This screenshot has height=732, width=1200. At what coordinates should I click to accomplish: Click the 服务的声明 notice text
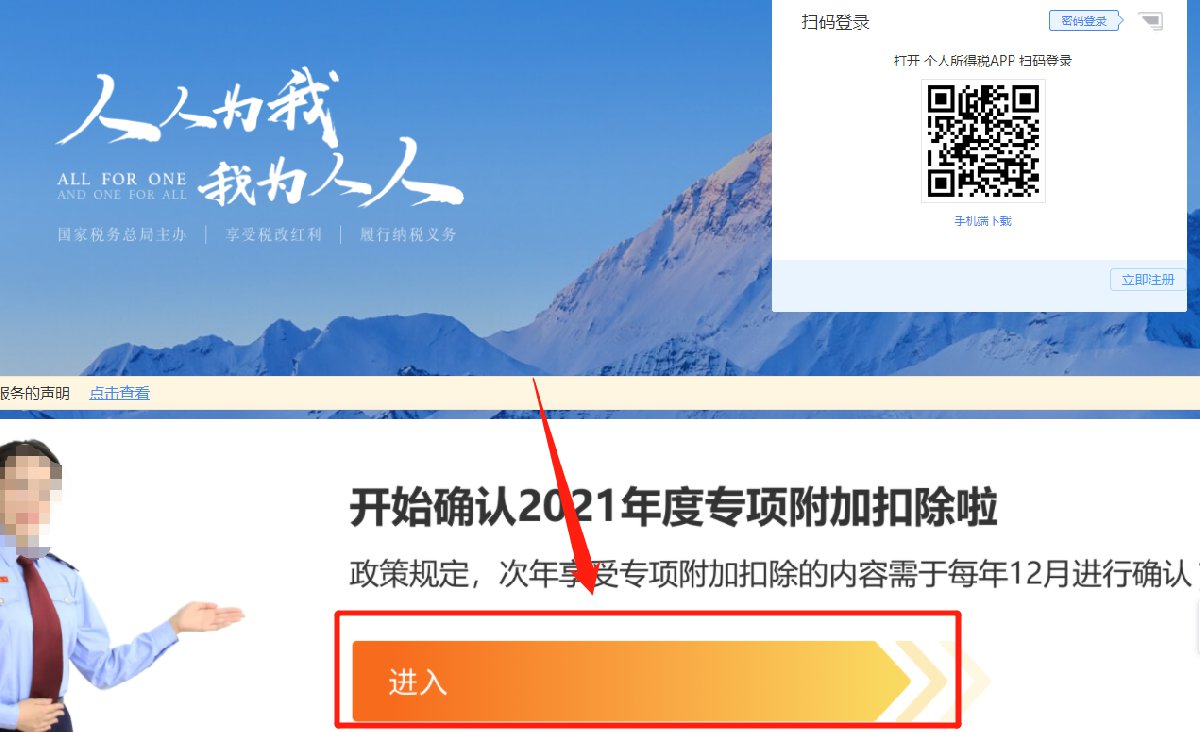35,393
